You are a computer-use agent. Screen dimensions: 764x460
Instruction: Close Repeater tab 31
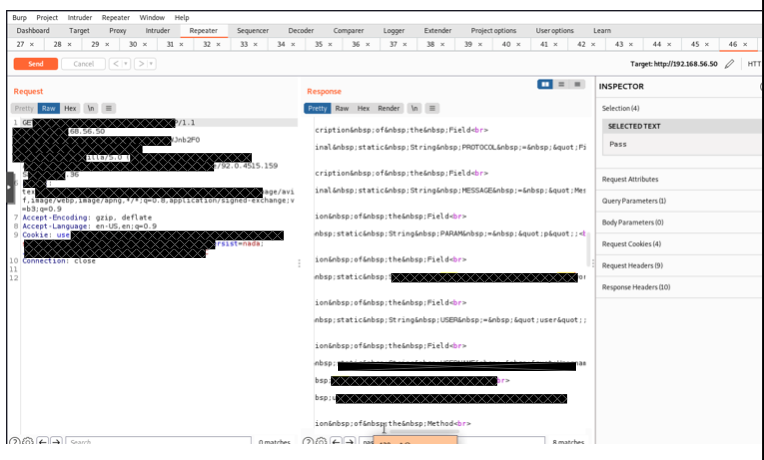pos(181,44)
